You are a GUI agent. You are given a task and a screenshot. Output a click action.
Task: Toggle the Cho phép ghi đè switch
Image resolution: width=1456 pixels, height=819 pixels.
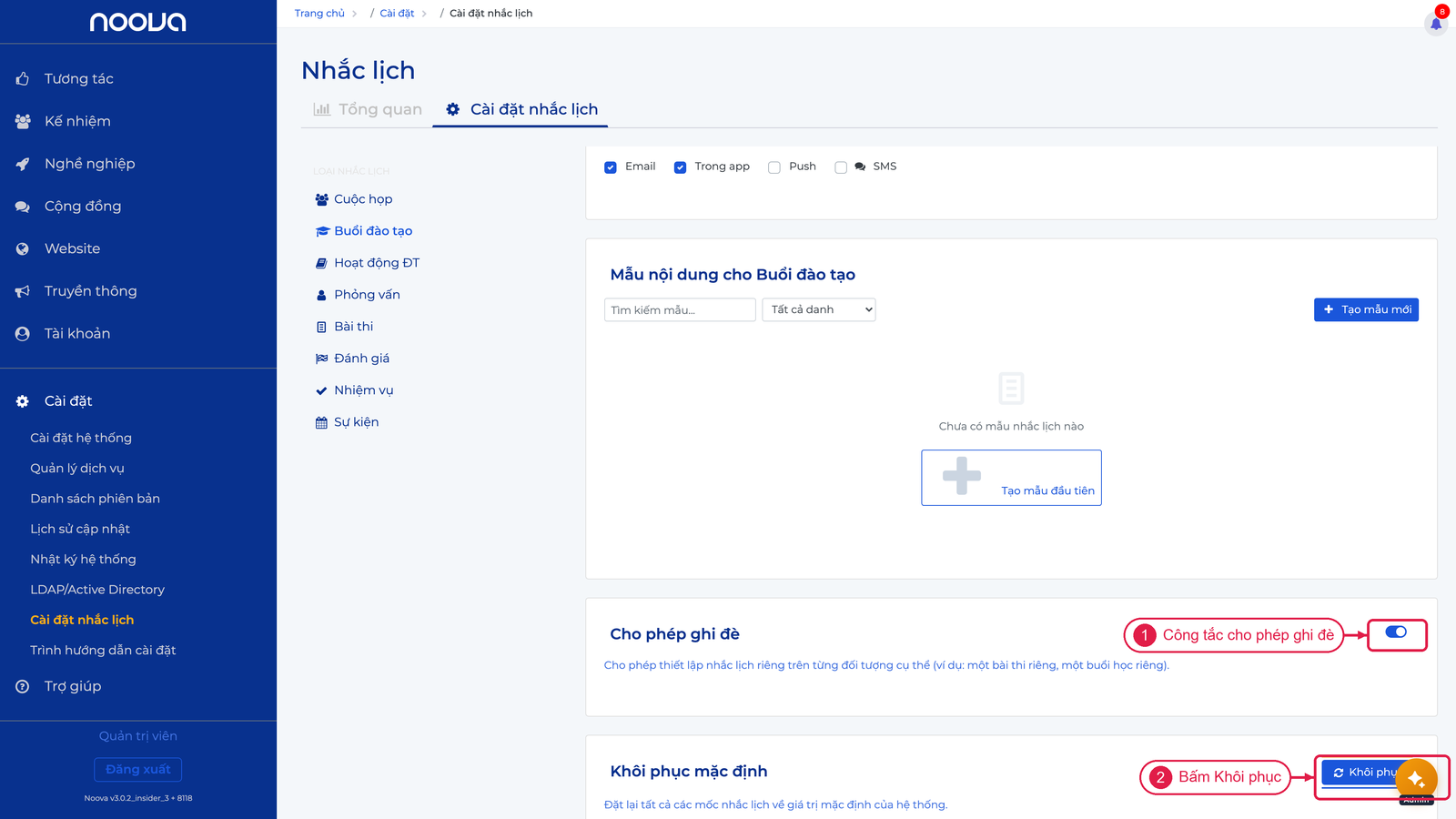click(1396, 632)
